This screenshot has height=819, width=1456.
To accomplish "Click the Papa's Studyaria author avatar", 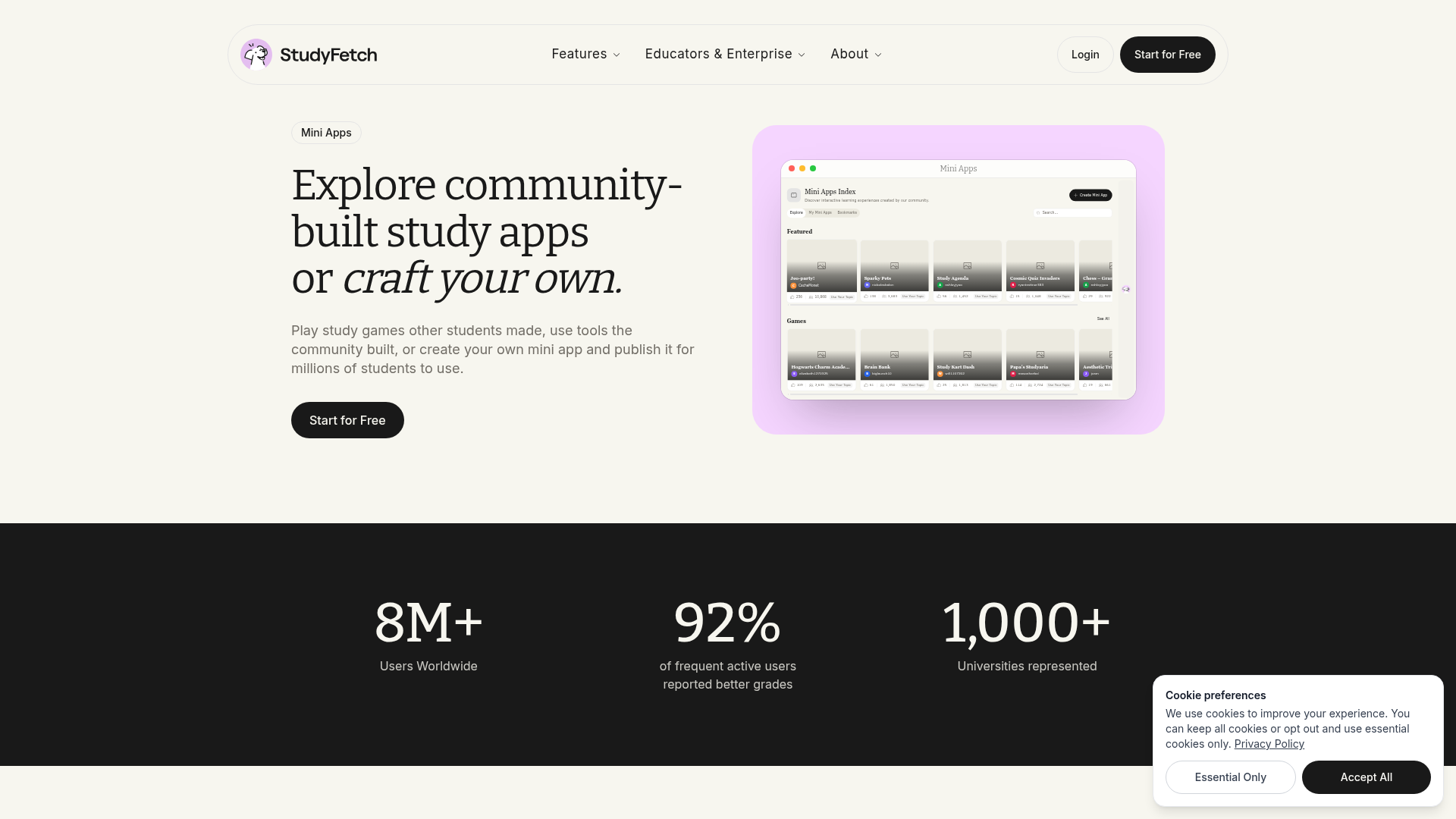I will click(x=1013, y=374).
